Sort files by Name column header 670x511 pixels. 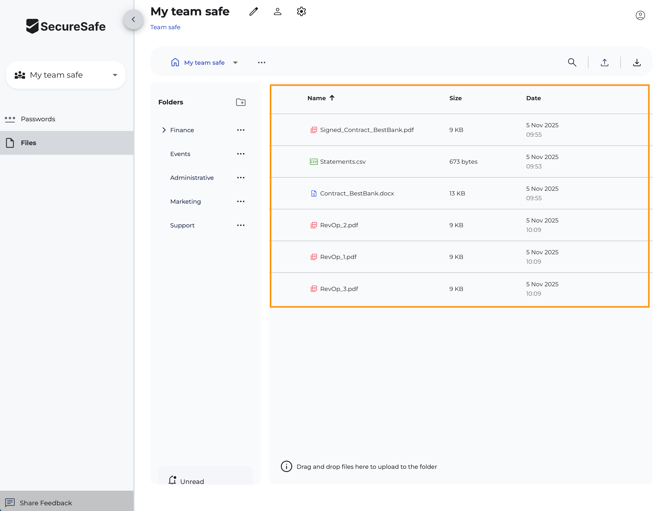point(317,98)
